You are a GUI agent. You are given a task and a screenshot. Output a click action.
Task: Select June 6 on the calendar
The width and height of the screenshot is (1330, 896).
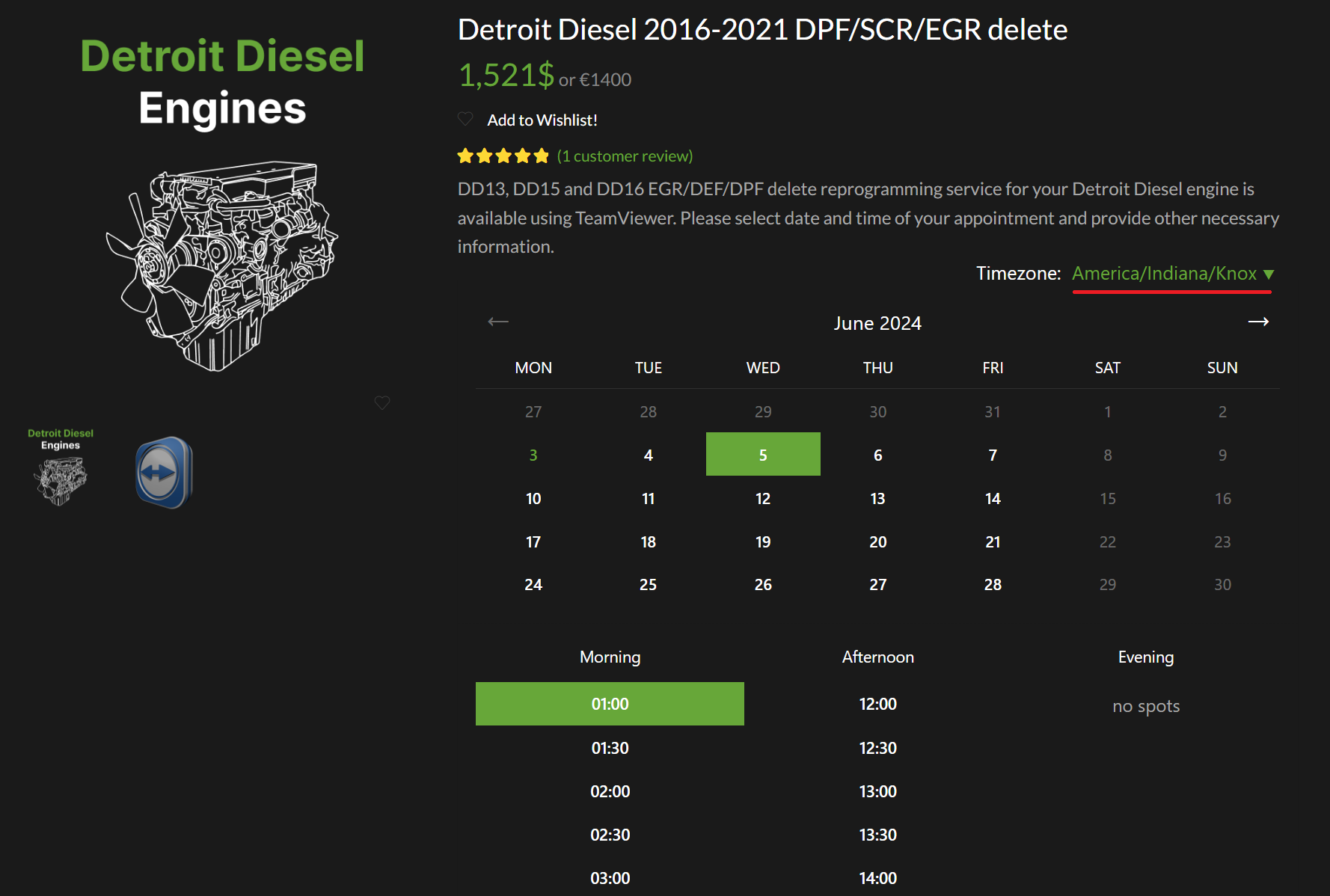[877, 455]
